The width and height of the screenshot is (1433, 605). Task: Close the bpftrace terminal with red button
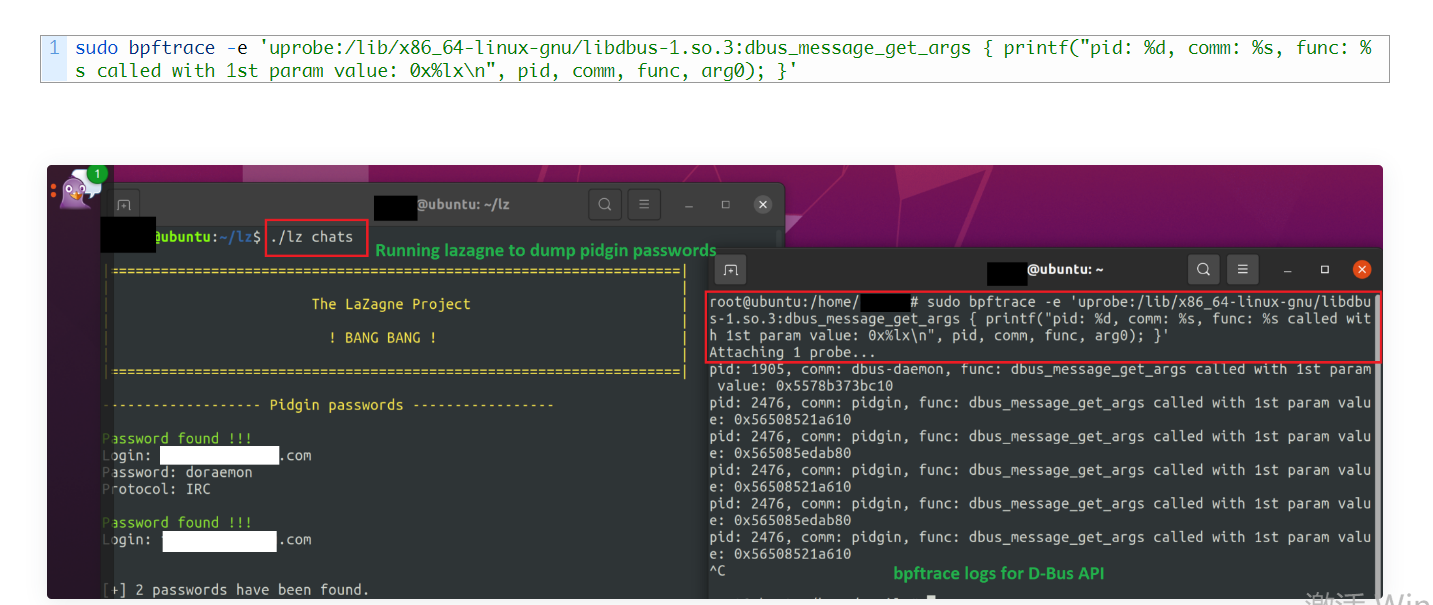[x=1361, y=269]
